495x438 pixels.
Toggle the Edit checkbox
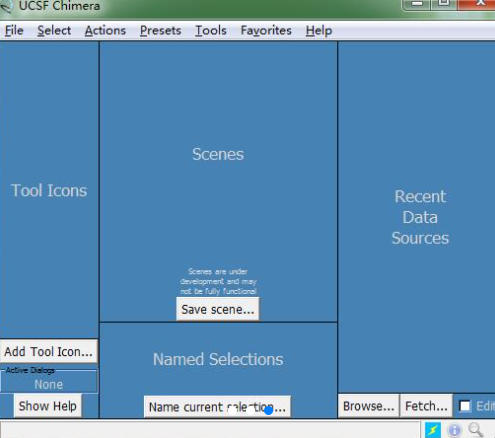[x=465, y=406]
